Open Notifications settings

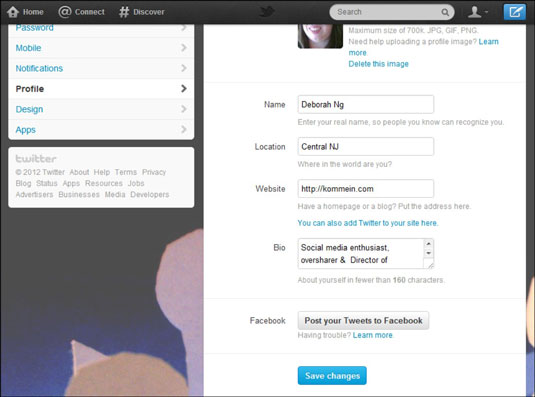(x=101, y=68)
